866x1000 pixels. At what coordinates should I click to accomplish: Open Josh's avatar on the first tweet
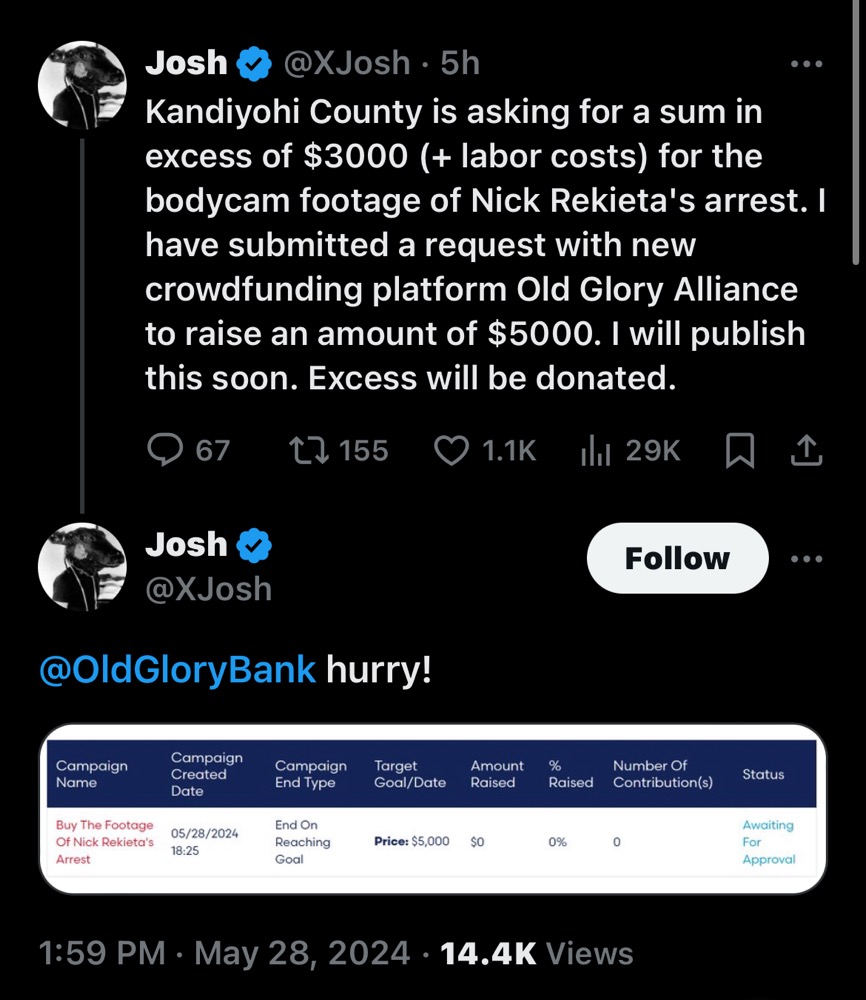click(x=82, y=86)
